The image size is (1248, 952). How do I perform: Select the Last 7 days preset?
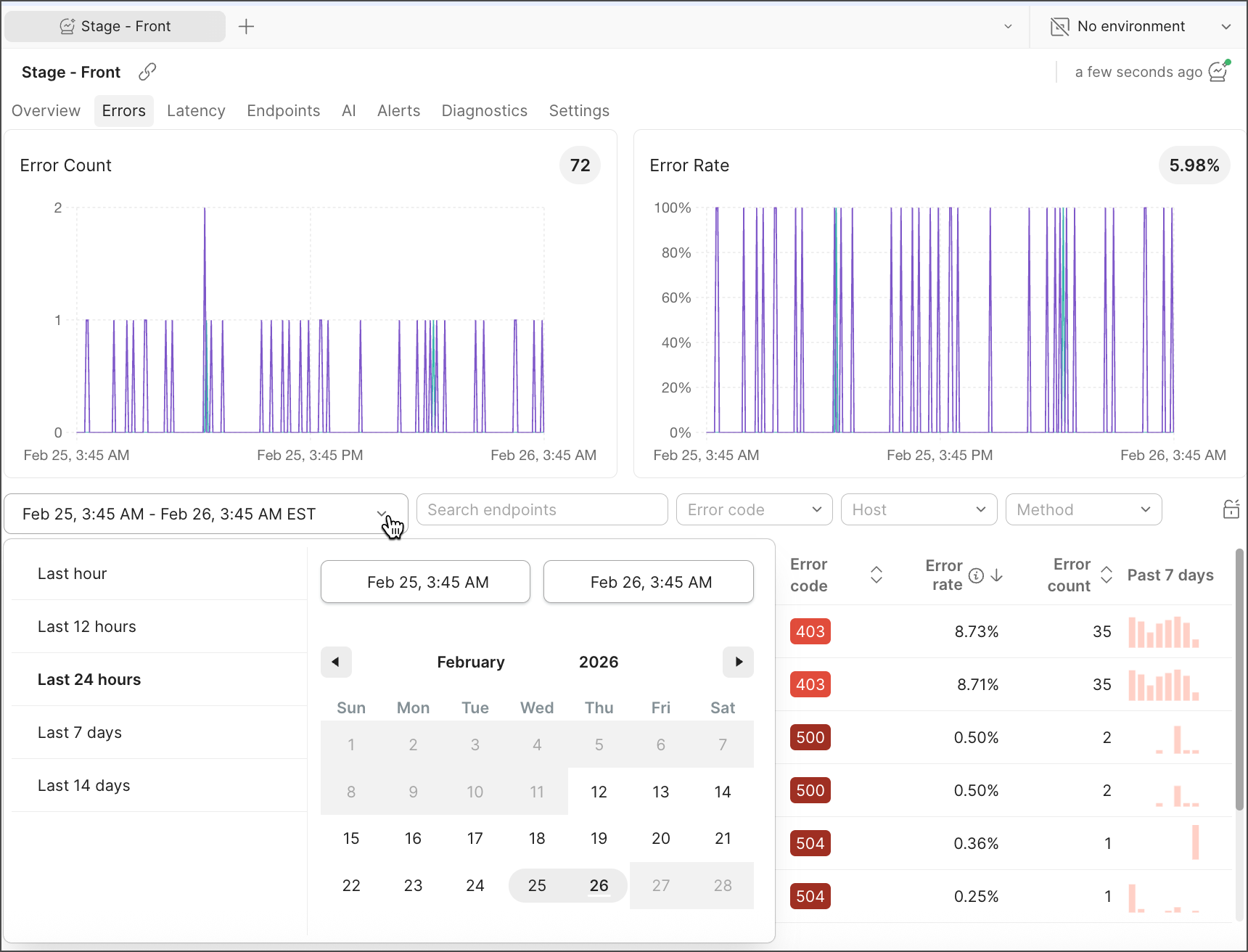[80, 732]
